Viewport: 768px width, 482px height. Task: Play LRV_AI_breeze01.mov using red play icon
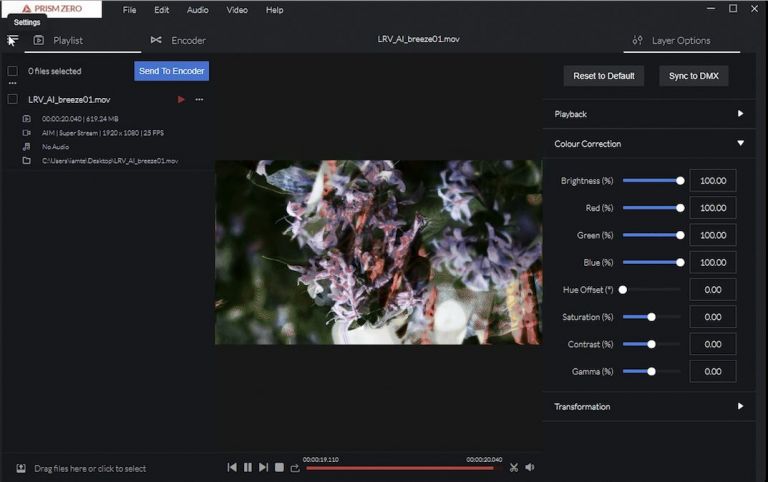(x=181, y=99)
